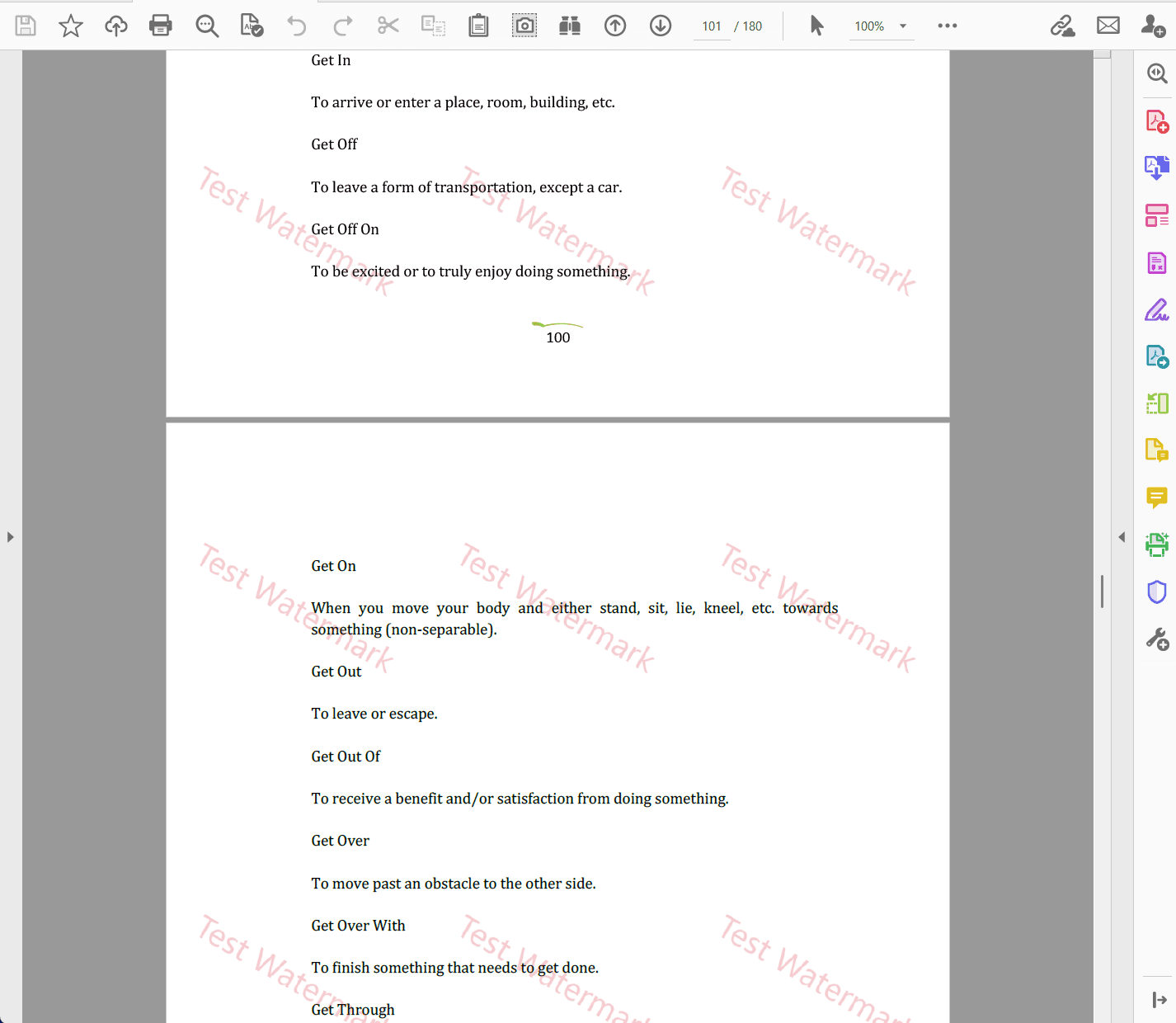1176x1023 pixels.
Task: Go to previous page arrow
Action: (x=615, y=26)
